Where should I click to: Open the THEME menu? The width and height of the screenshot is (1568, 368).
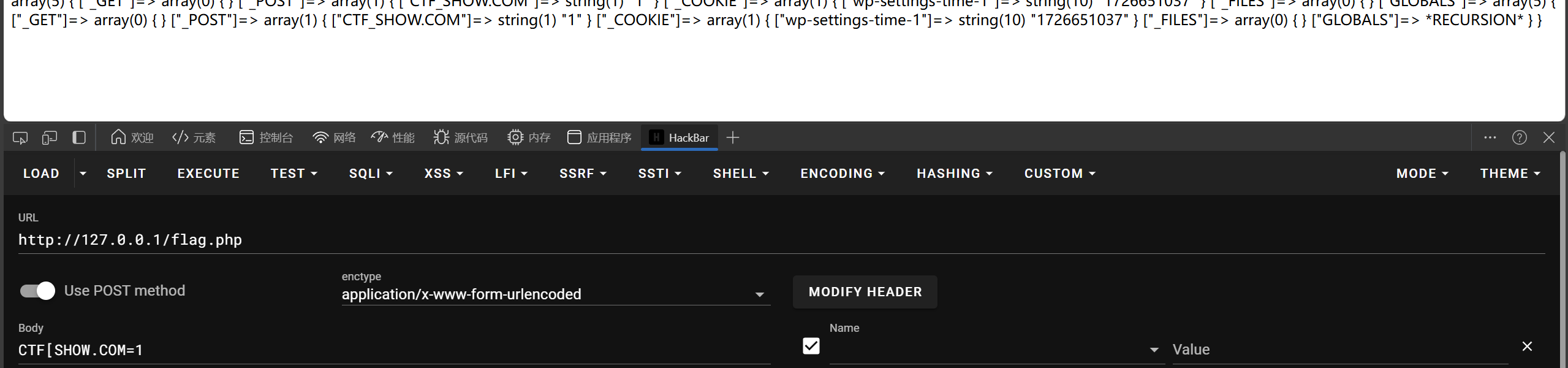(x=1510, y=174)
